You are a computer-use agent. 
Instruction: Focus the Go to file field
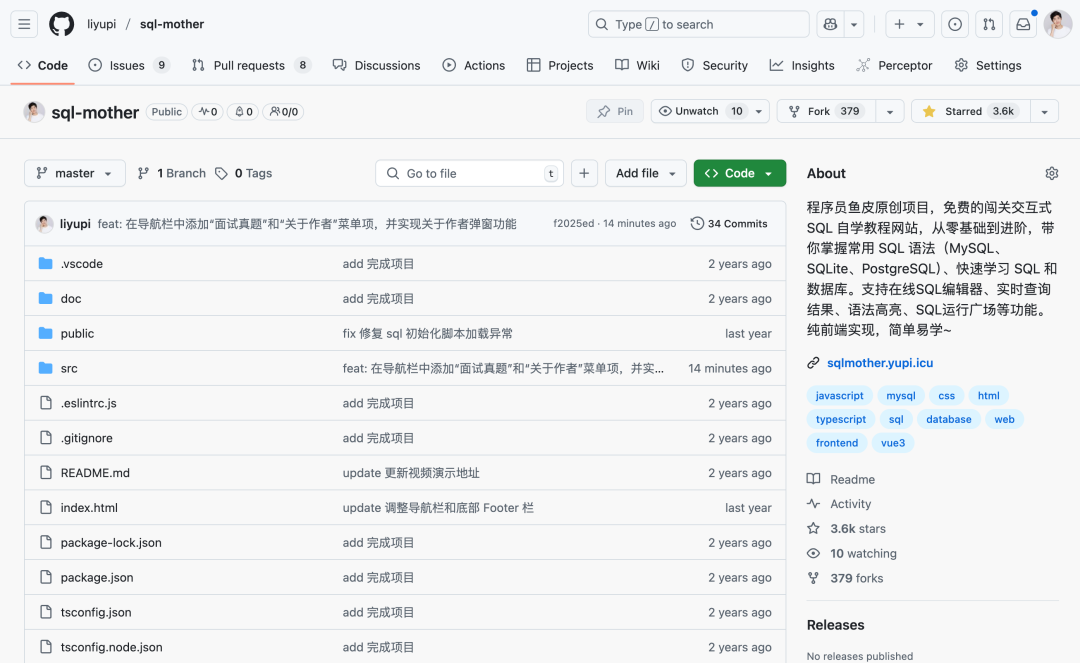pyautogui.click(x=470, y=173)
